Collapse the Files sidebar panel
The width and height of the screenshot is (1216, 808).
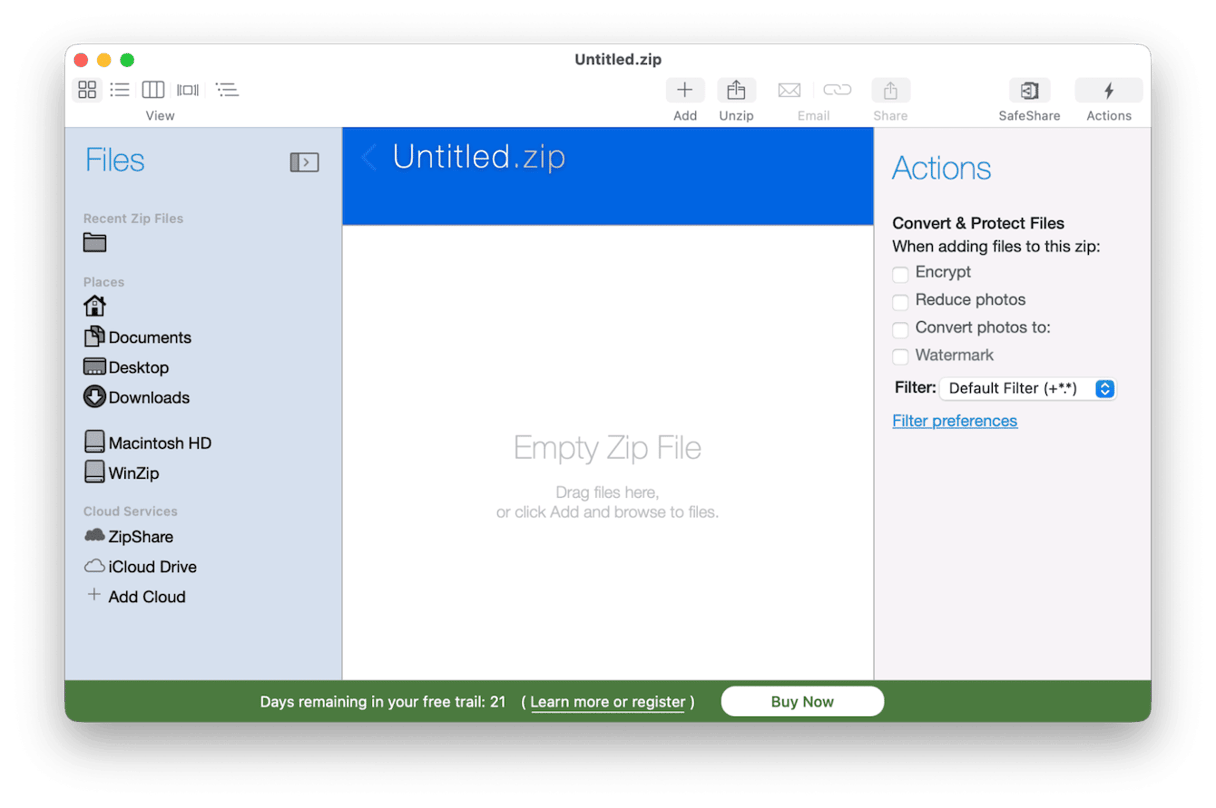coord(304,161)
